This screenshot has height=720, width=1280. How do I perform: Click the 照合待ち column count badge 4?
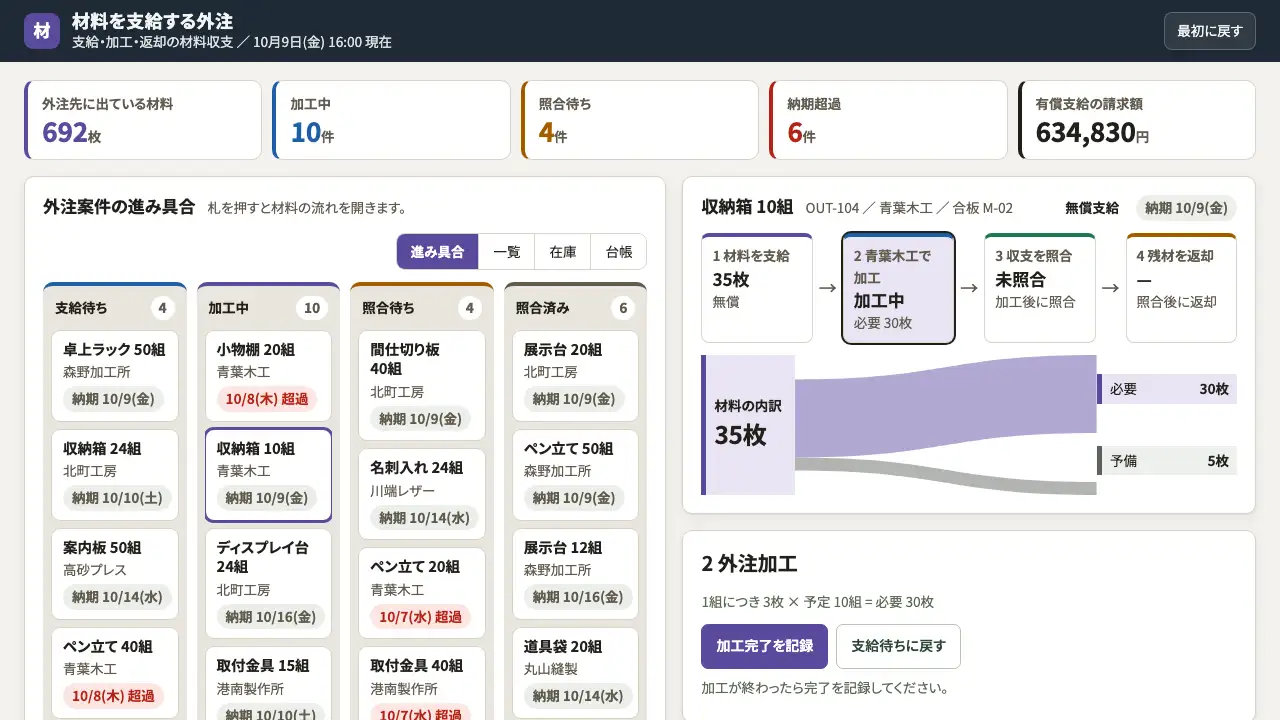point(470,308)
